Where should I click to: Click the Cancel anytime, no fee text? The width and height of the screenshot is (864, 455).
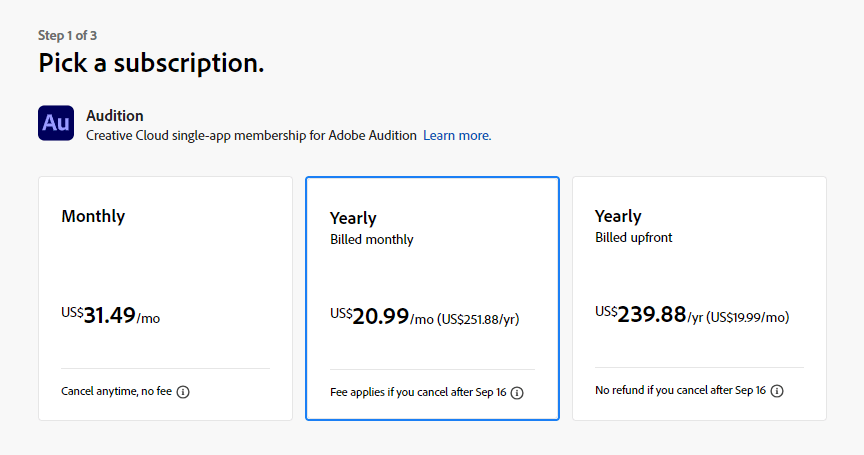116,391
